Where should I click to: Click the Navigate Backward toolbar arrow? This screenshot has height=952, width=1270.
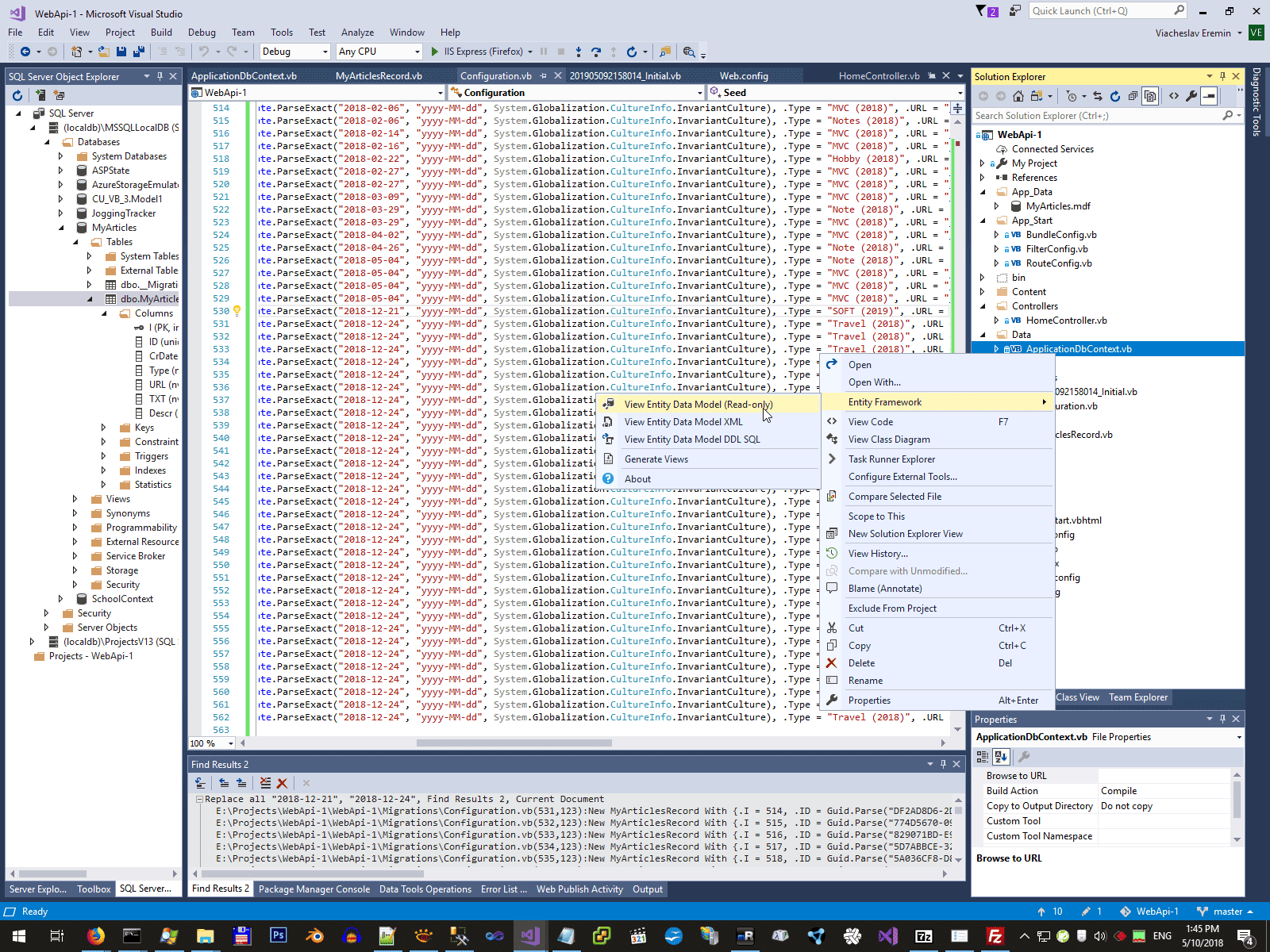25,52
